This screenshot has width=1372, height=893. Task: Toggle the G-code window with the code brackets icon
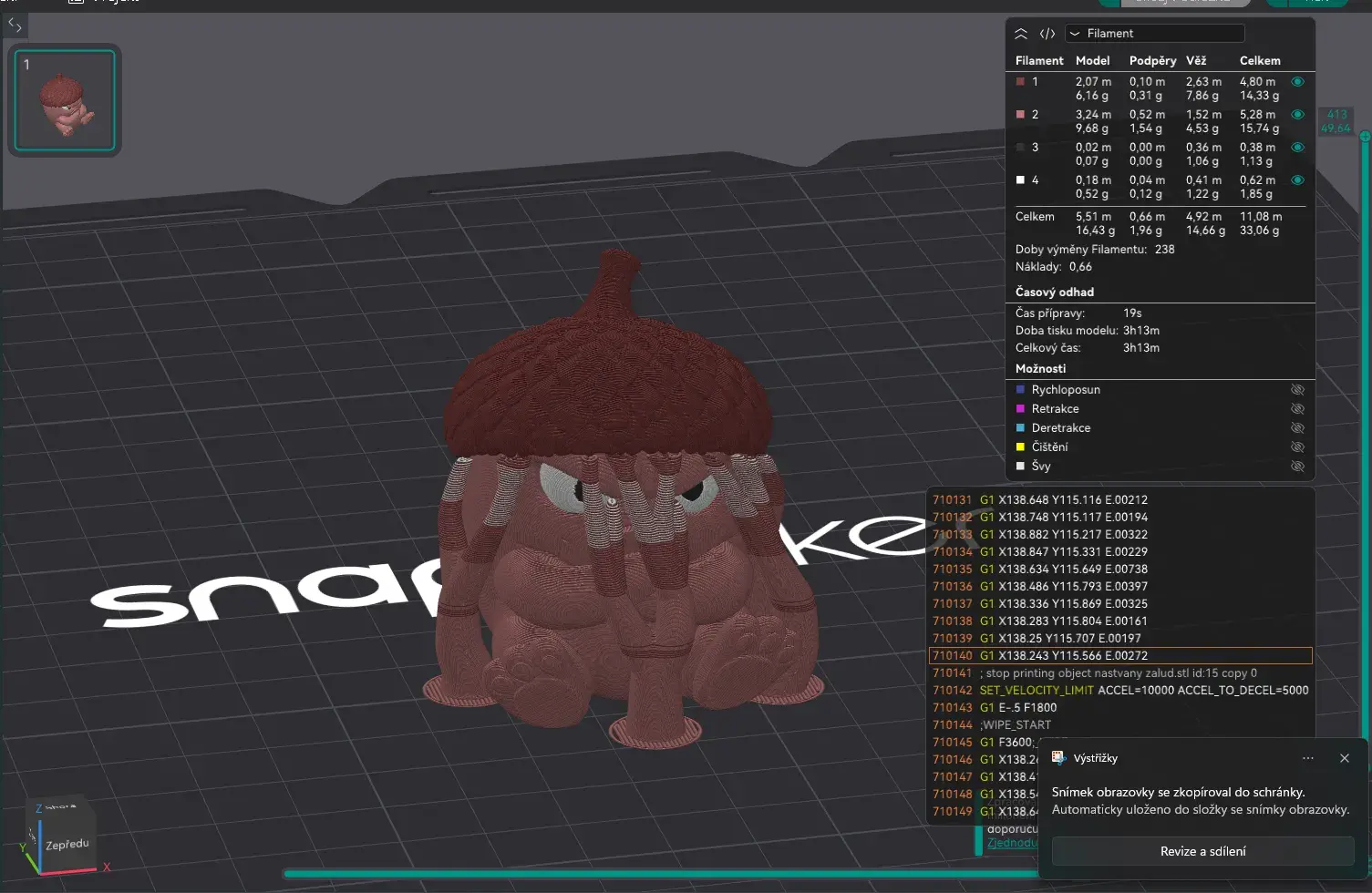click(1047, 34)
